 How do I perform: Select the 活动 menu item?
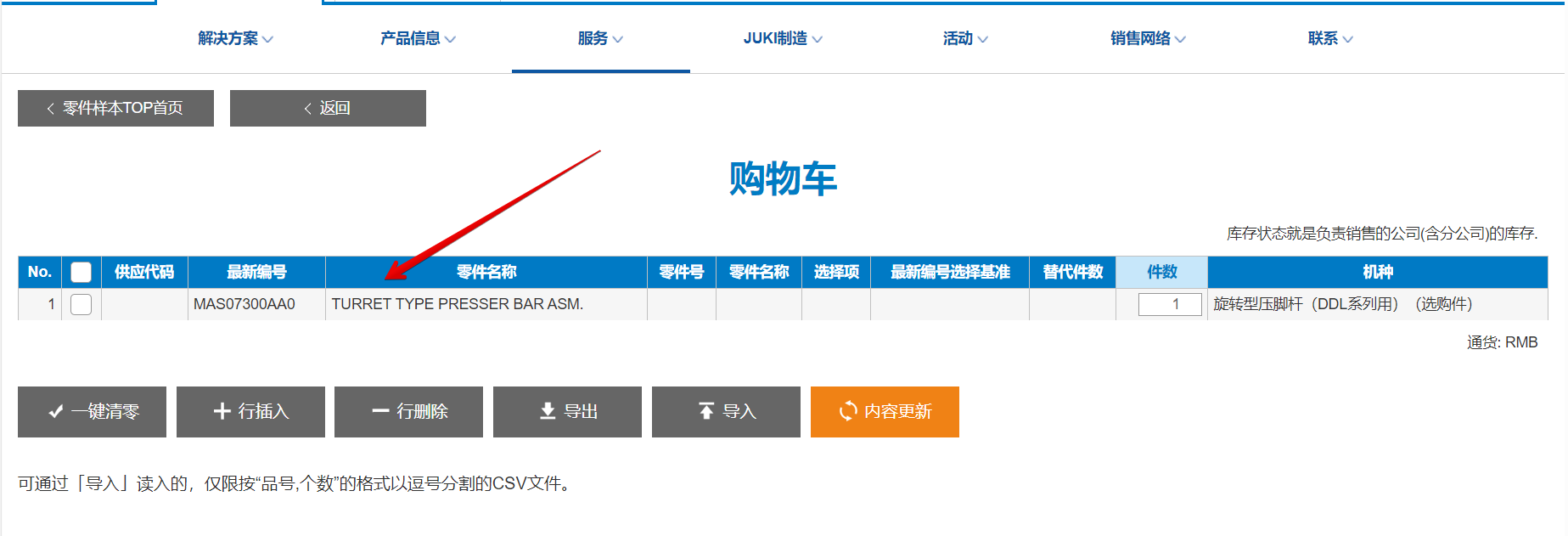[965, 39]
